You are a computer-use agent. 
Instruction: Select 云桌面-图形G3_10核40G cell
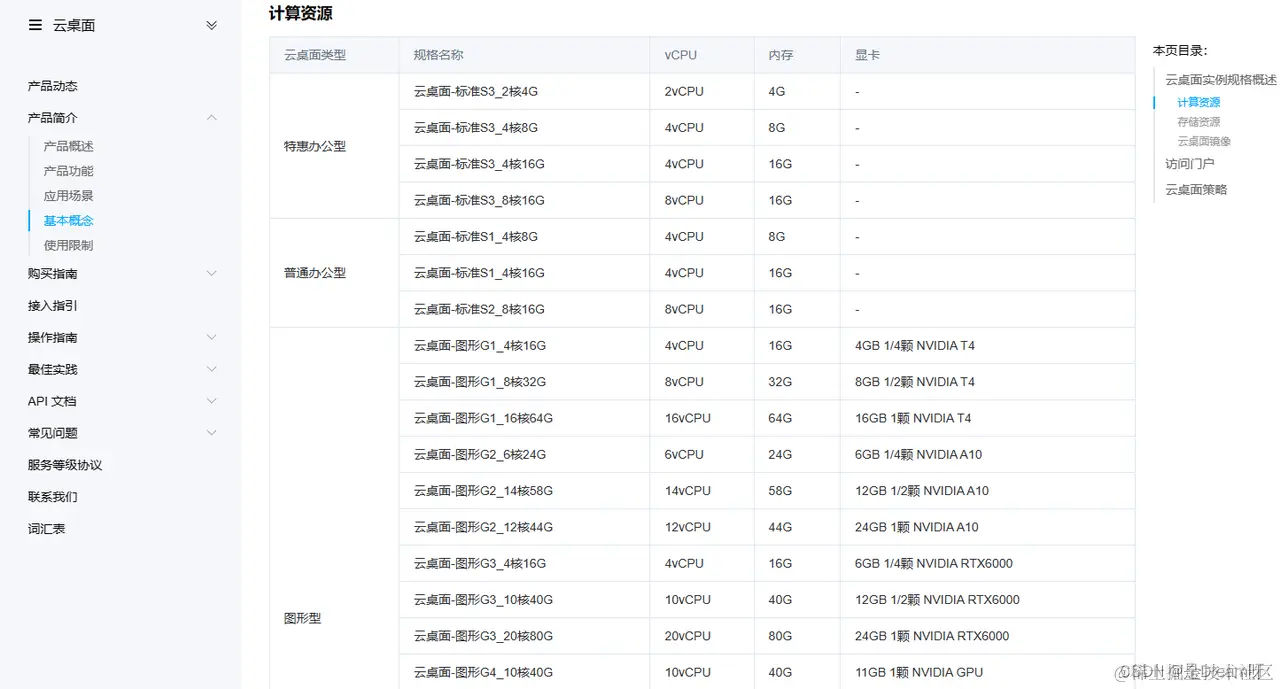click(x=525, y=600)
